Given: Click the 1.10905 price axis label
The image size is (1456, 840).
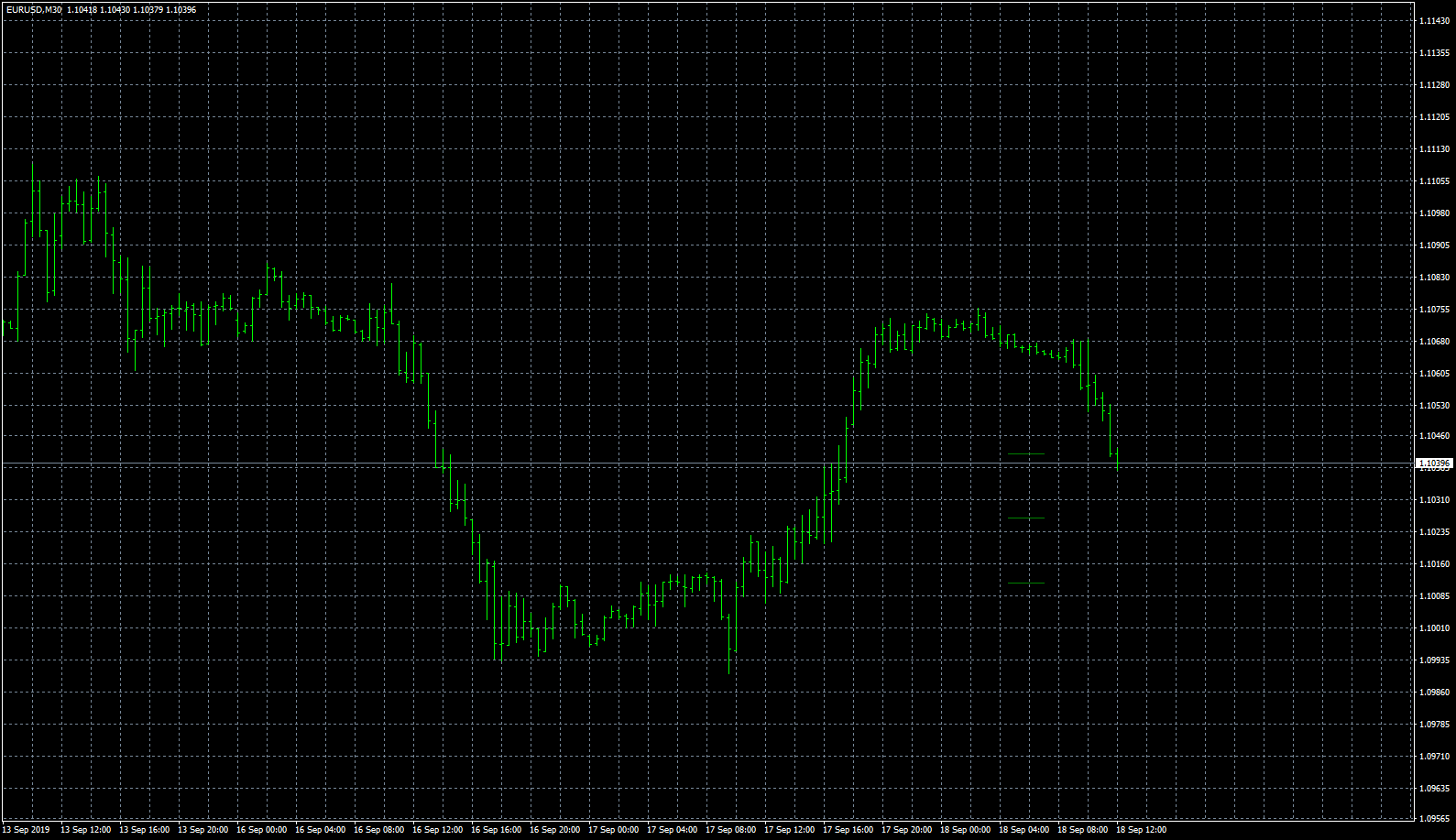Looking at the screenshot, I should 1434,245.
